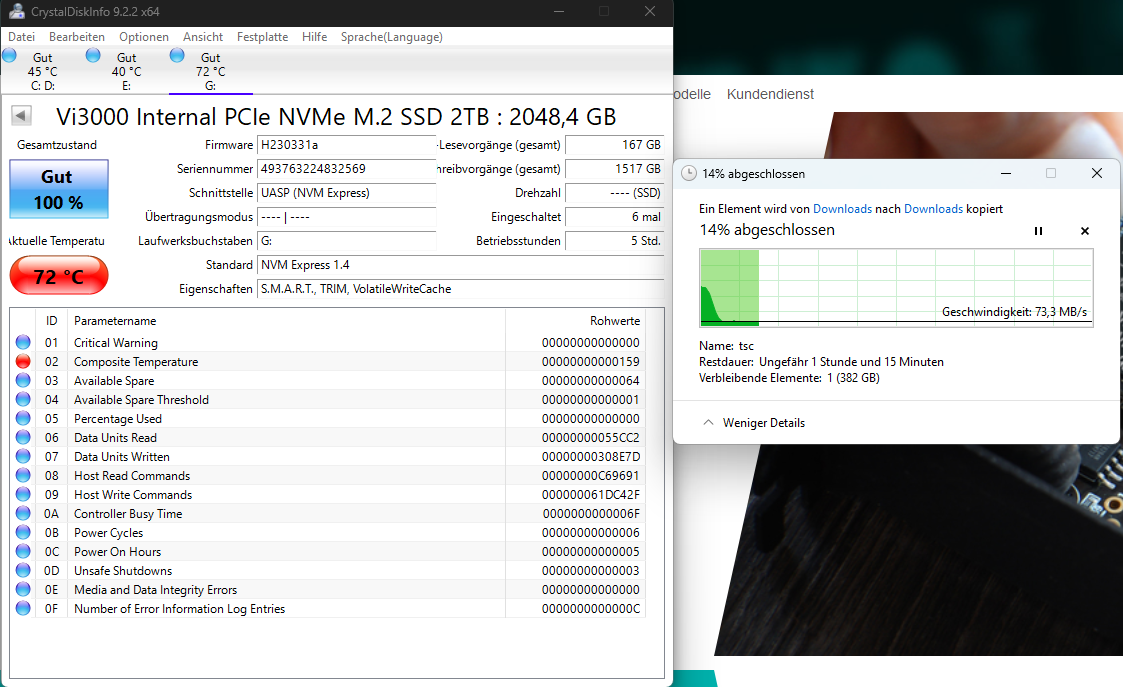Select the Unsafe Shutdowns parameter name

coord(123,570)
